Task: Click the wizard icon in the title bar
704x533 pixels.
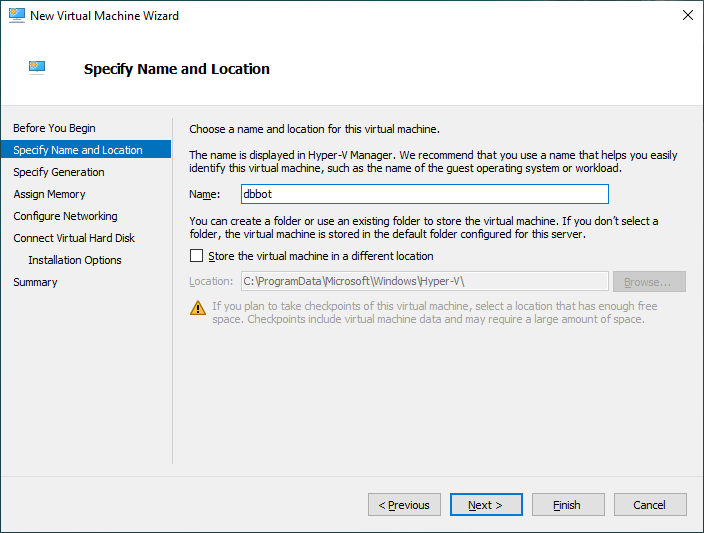Action: coord(17,15)
